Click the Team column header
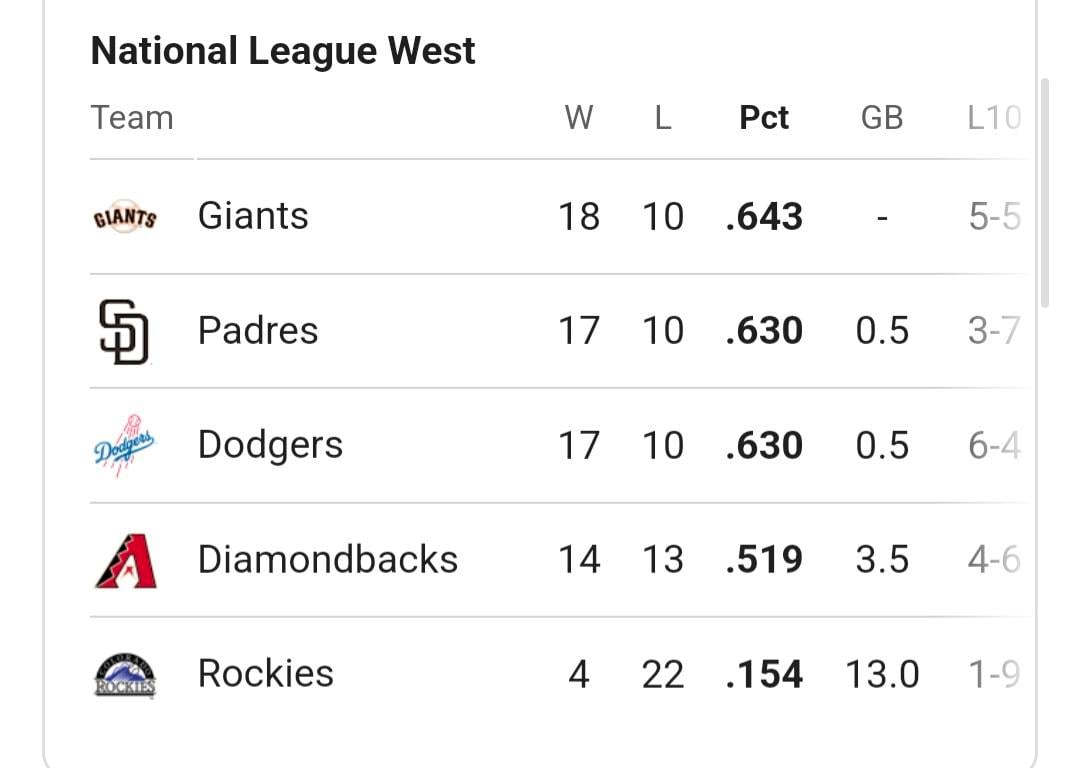Viewport: 1080px width, 768px height. point(132,118)
